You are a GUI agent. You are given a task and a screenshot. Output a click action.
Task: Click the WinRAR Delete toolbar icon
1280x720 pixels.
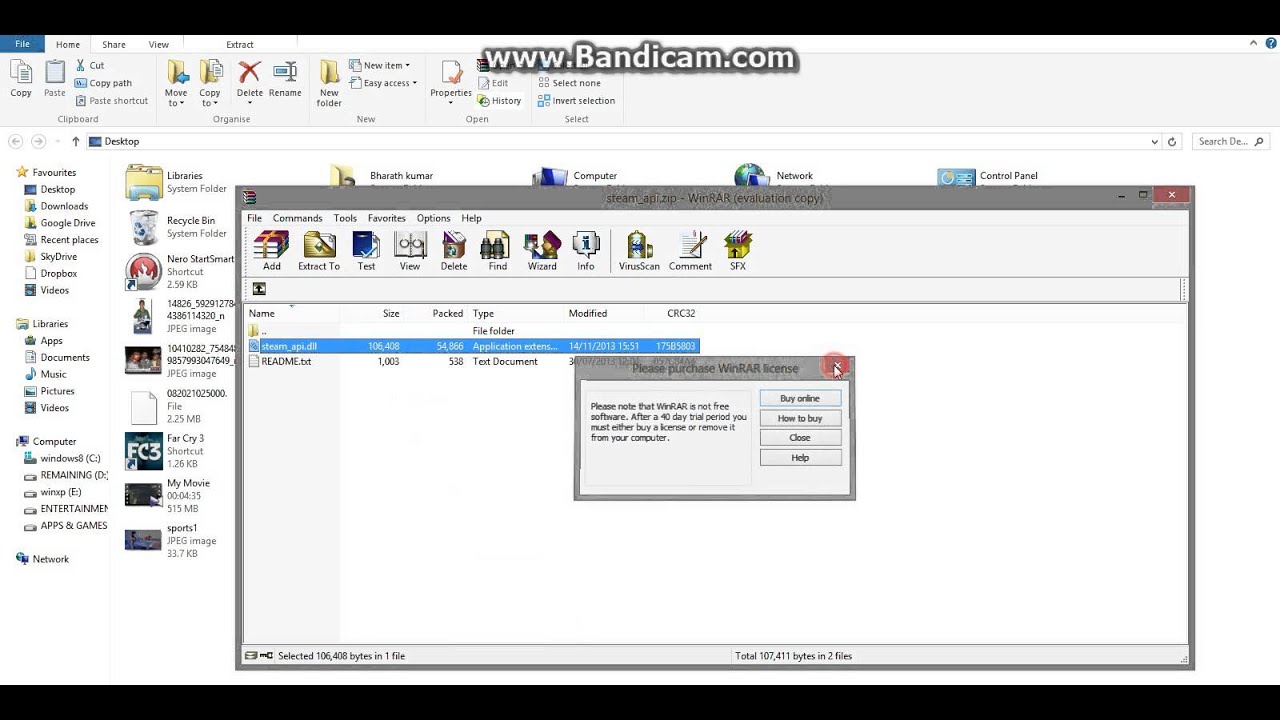click(454, 251)
